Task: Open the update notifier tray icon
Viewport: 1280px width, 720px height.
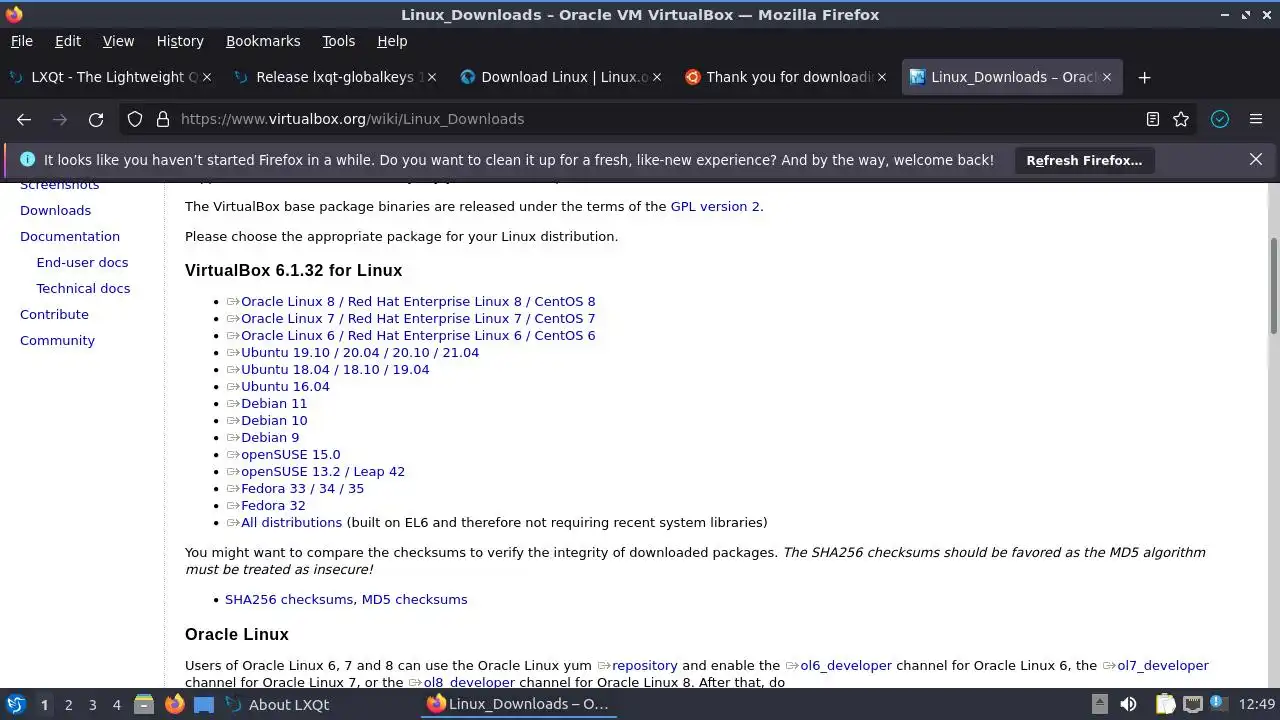Action: [1219, 705]
